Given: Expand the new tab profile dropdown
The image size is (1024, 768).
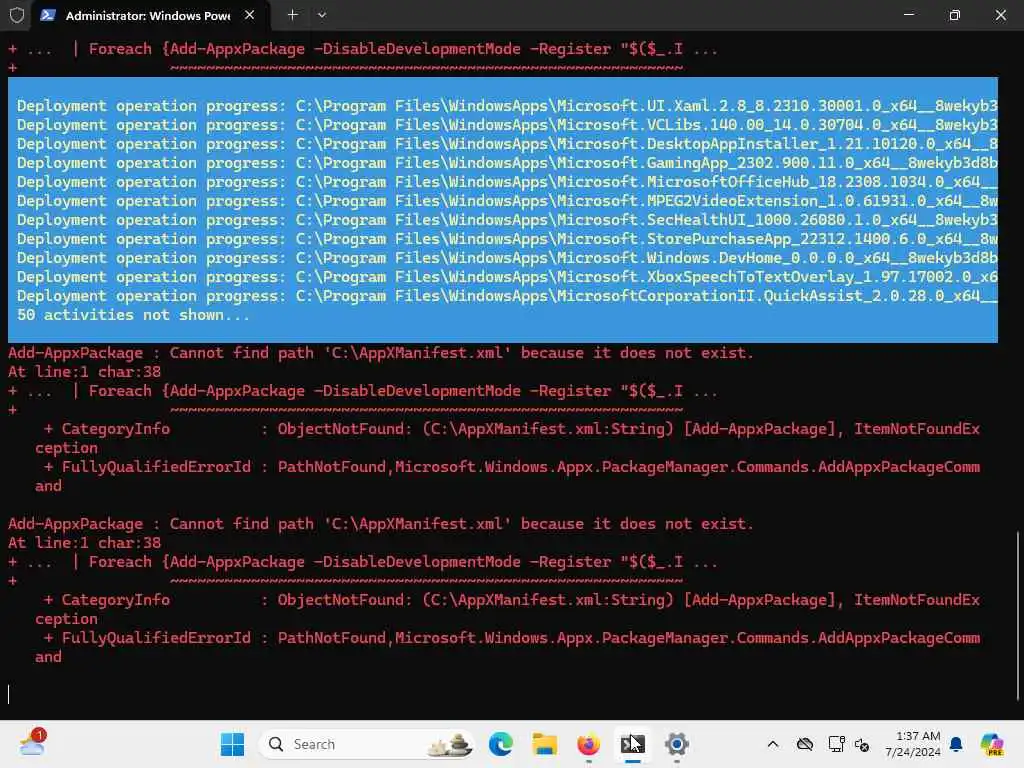Looking at the screenshot, I should 322,15.
